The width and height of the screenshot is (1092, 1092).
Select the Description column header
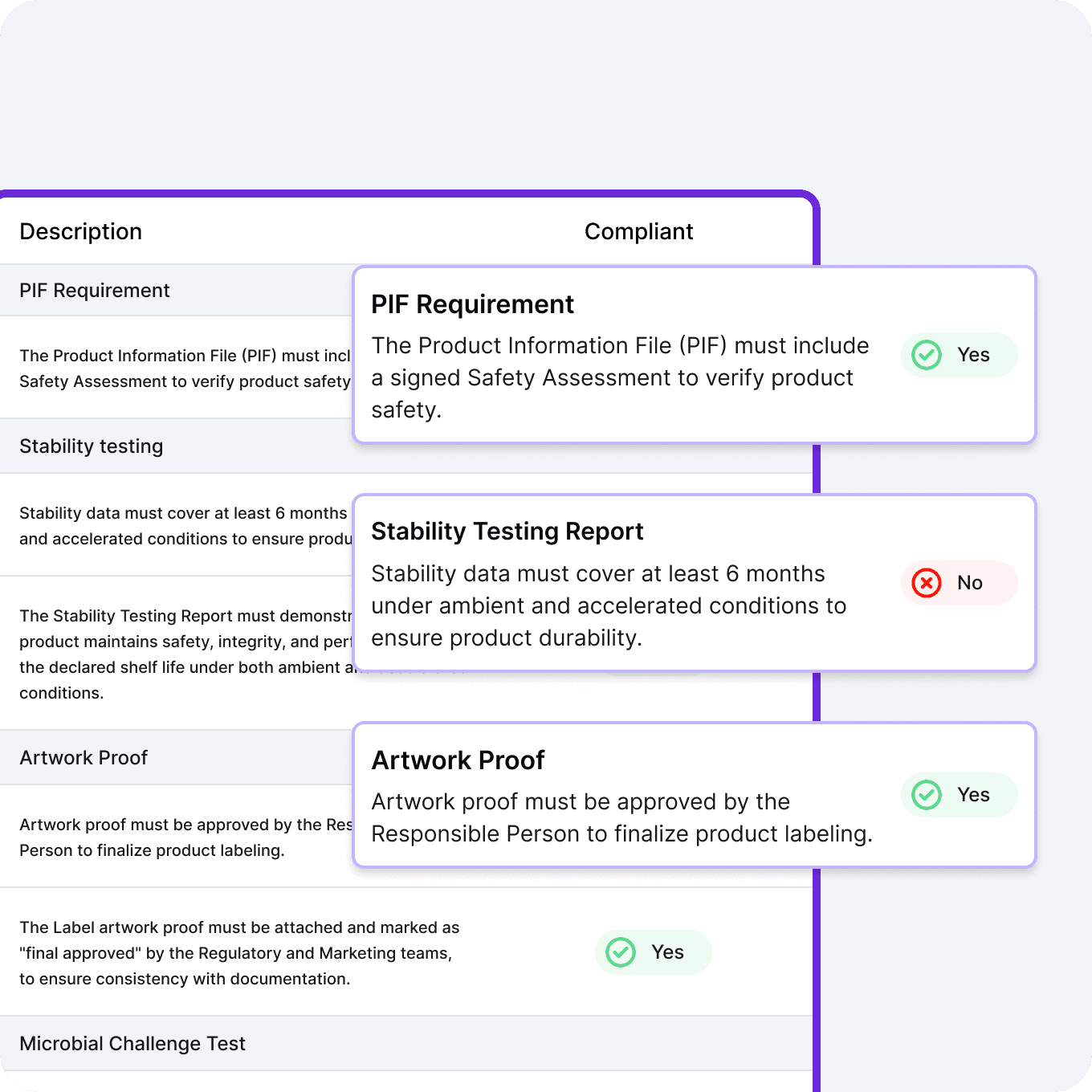[80, 231]
